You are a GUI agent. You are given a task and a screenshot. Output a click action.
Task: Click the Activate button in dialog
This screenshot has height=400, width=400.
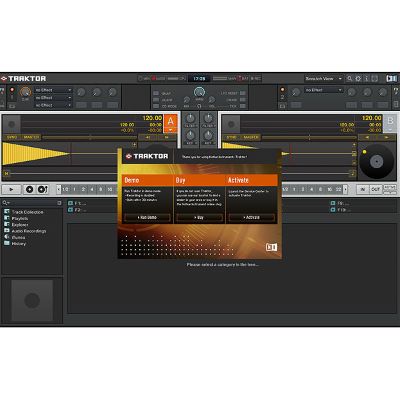click(x=252, y=218)
